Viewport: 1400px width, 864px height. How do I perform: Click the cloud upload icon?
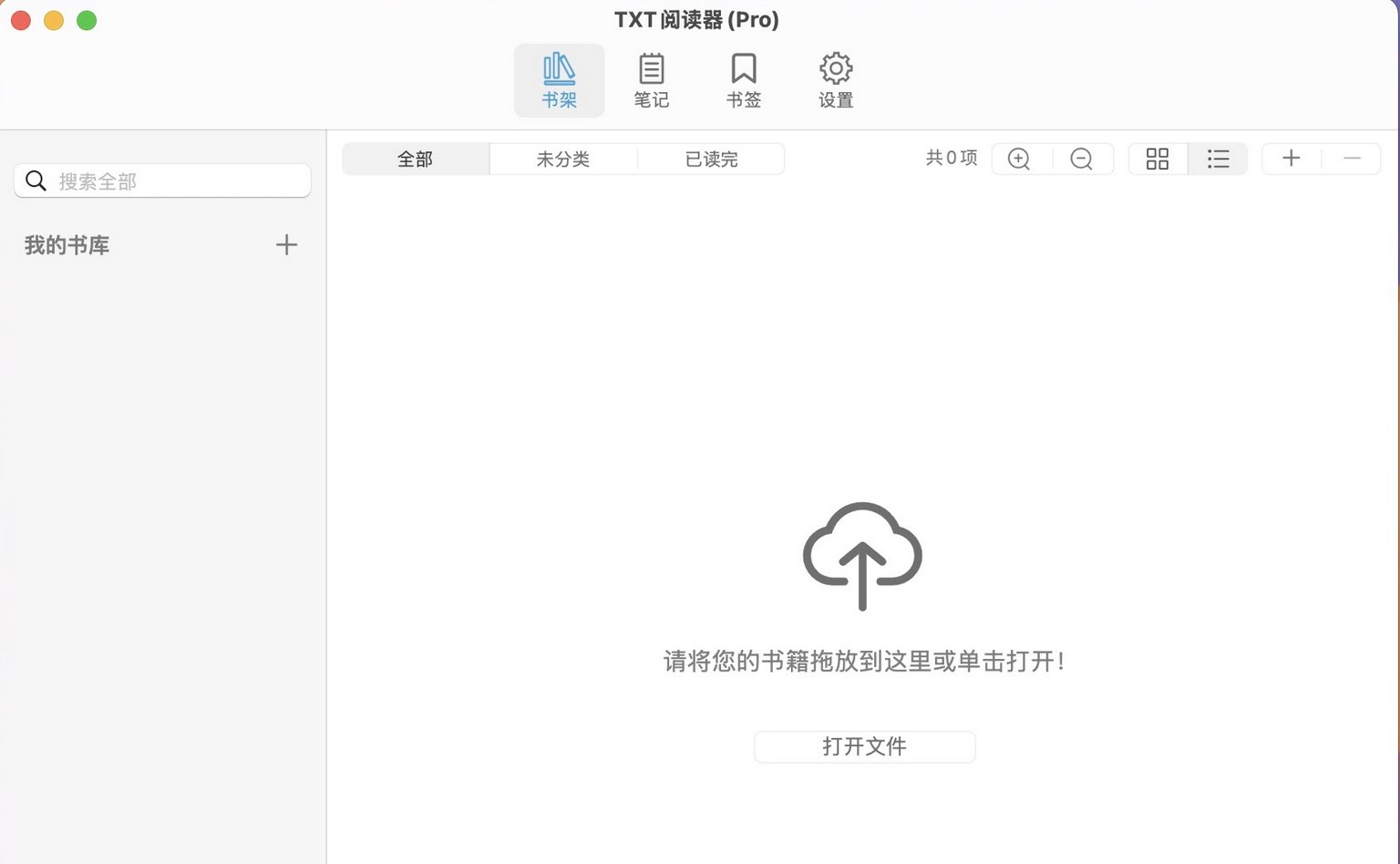pyautogui.click(x=862, y=555)
